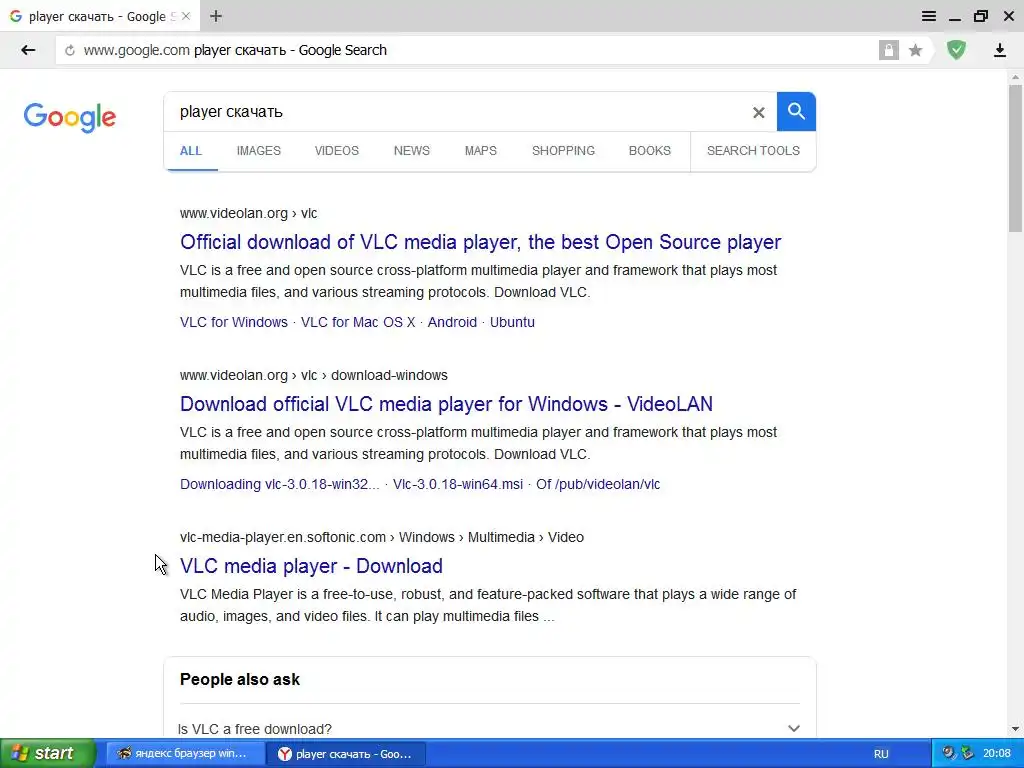
Task: Open 'Official download of VLC media player' result
Action: pyautogui.click(x=480, y=242)
